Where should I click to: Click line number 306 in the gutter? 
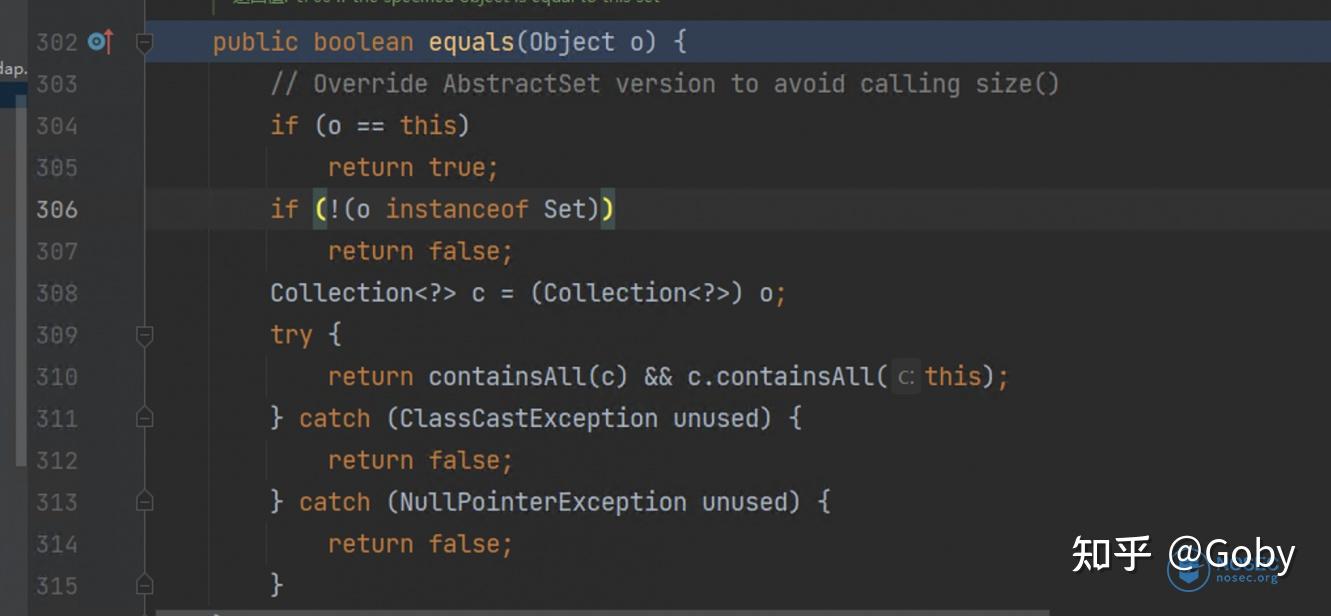click(56, 209)
